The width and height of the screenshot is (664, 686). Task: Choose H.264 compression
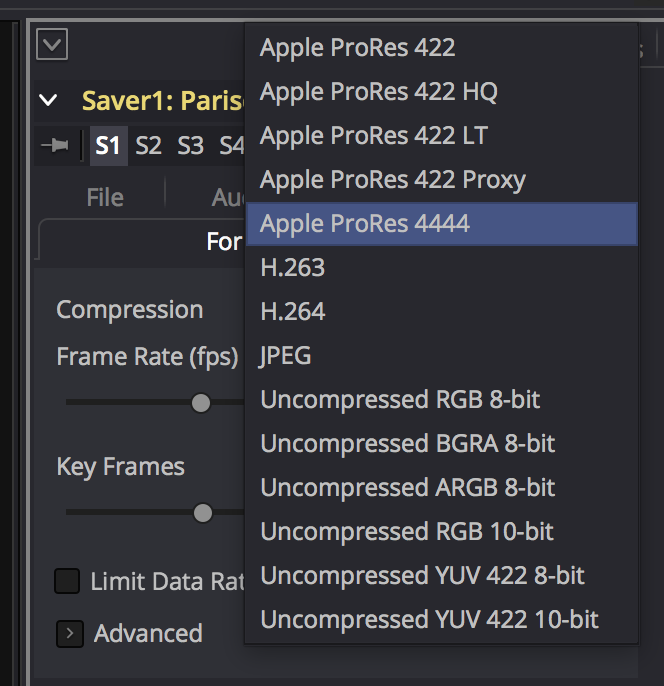(x=441, y=312)
